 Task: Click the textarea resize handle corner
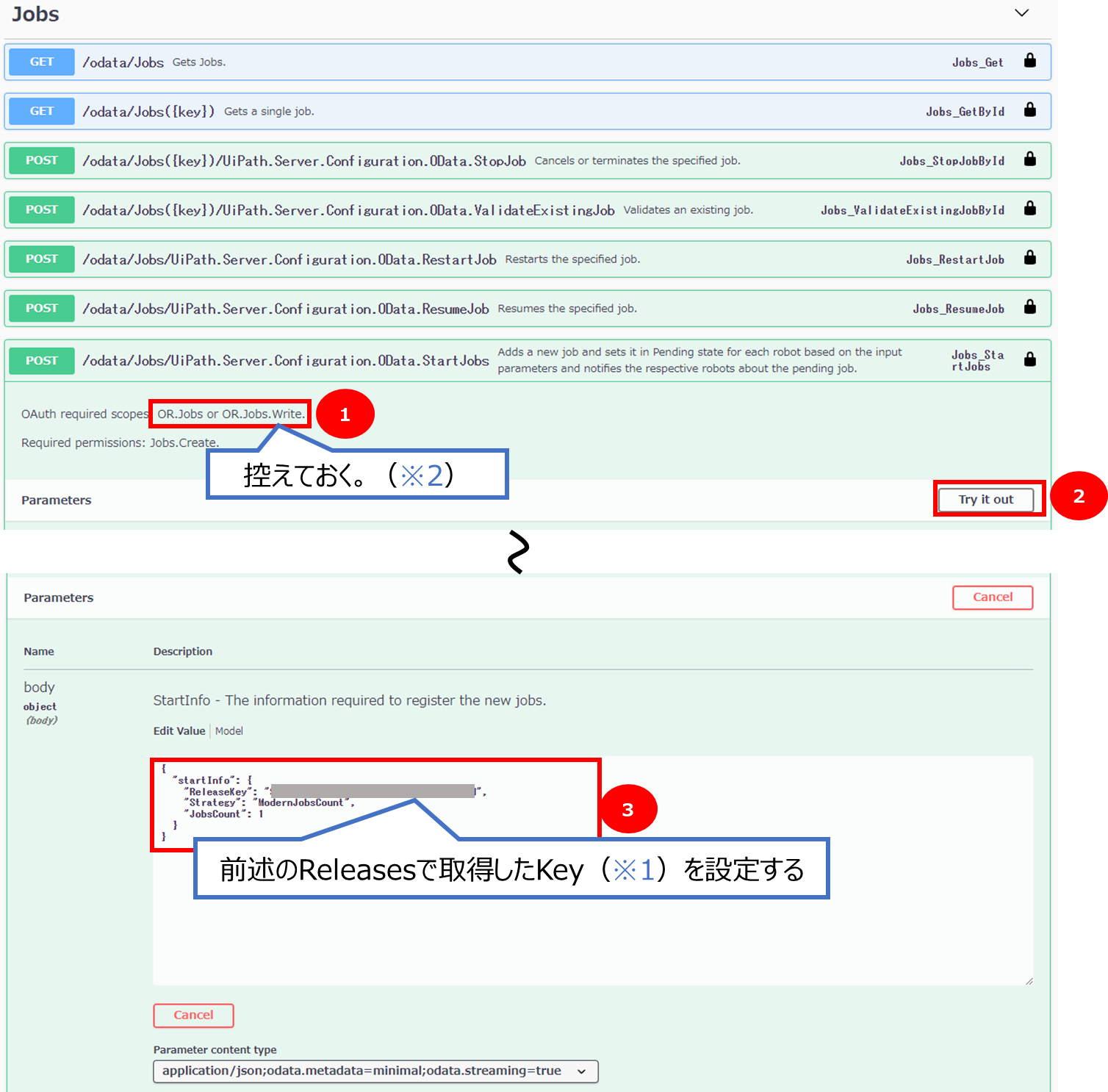click(x=1029, y=981)
